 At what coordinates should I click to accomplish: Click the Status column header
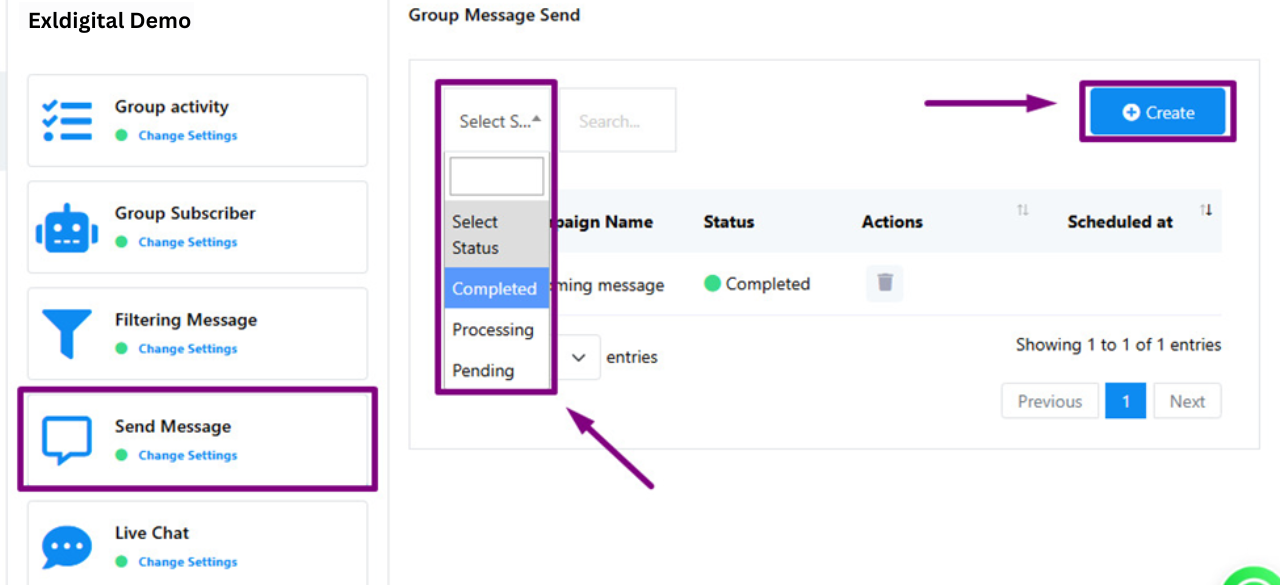[x=729, y=222]
